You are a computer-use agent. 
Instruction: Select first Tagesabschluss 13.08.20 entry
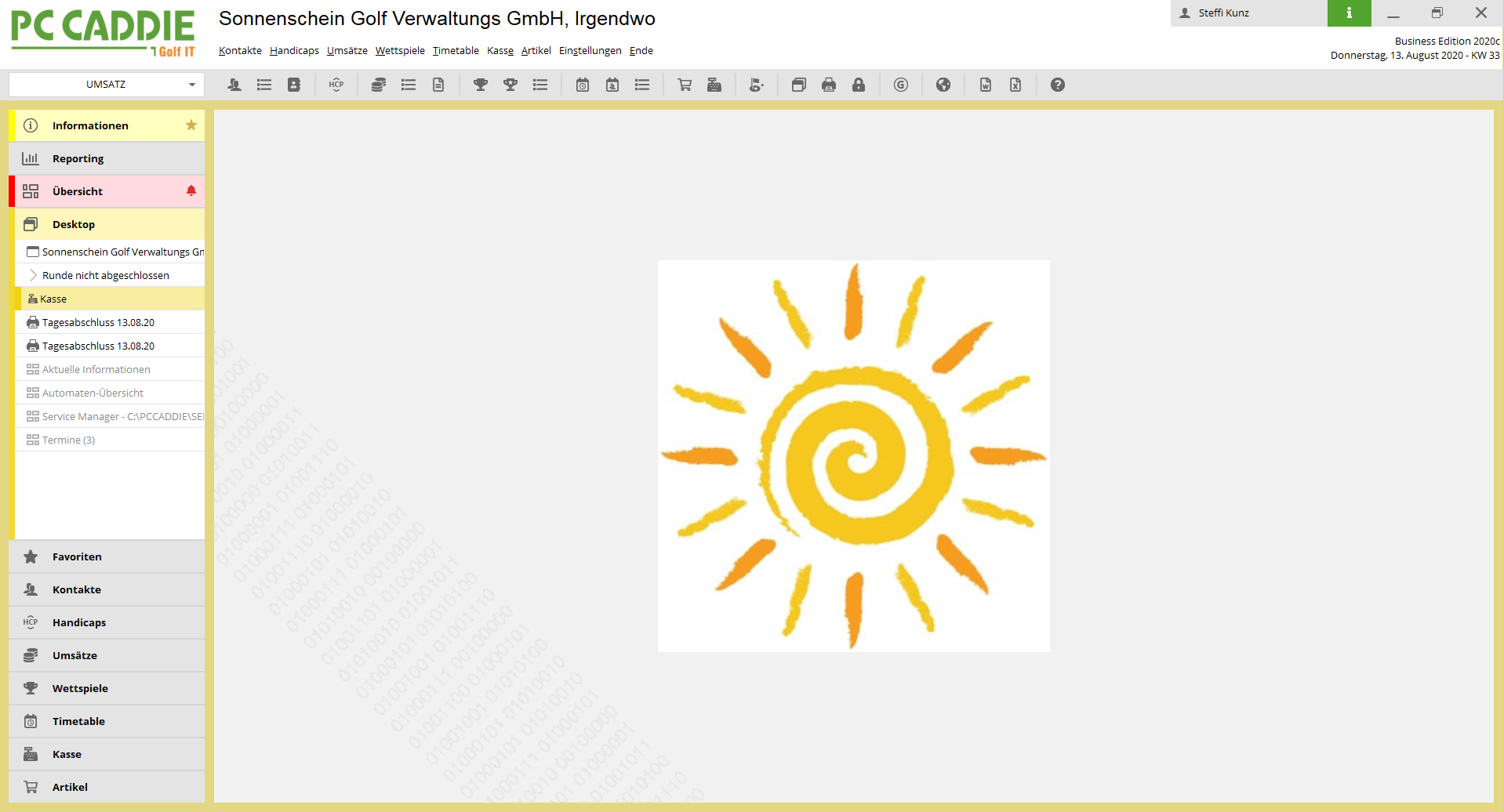tap(98, 322)
